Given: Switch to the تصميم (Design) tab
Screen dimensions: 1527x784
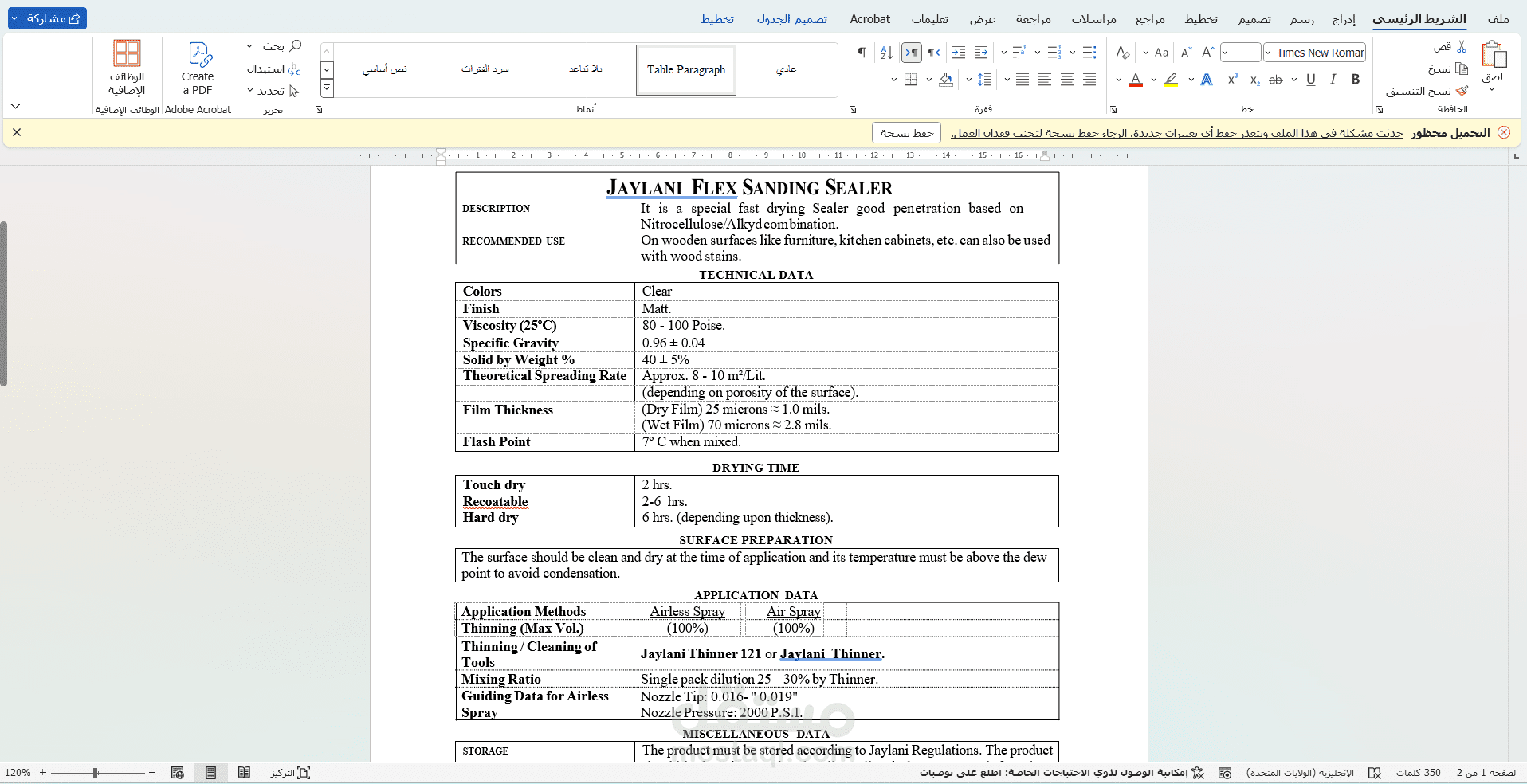Looking at the screenshot, I should pos(1254,19).
